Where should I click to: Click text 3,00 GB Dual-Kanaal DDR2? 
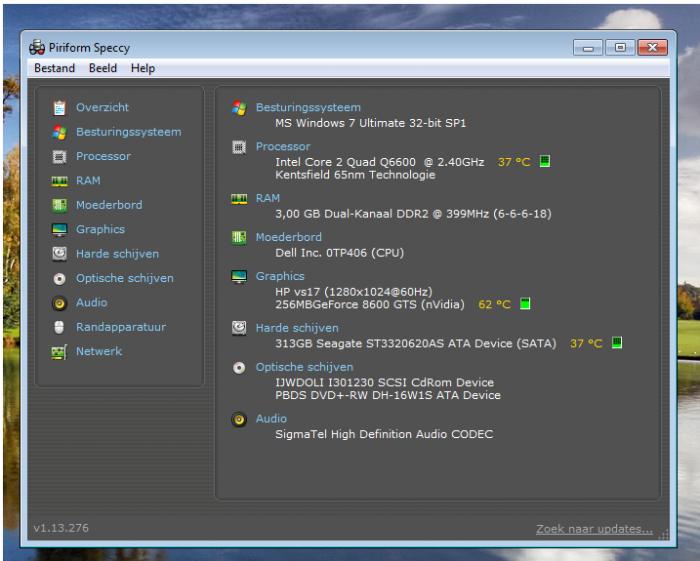[352, 214]
